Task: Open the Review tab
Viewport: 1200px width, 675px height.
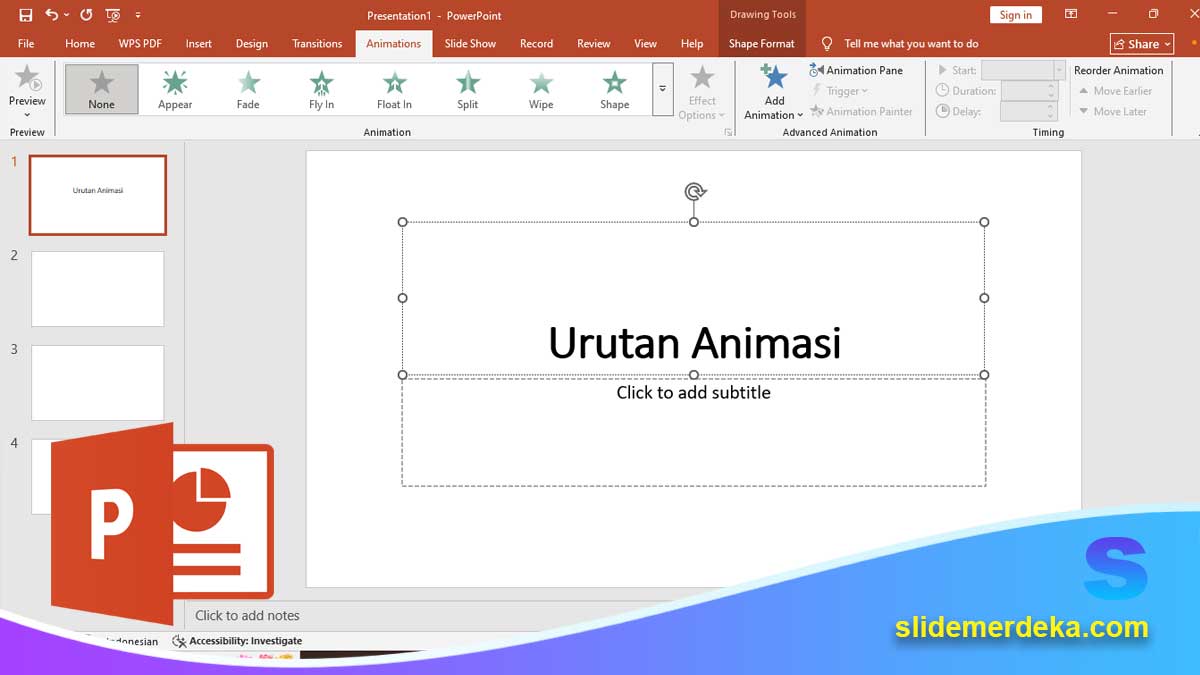Action: pyautogui.click(x=593, y=43)
